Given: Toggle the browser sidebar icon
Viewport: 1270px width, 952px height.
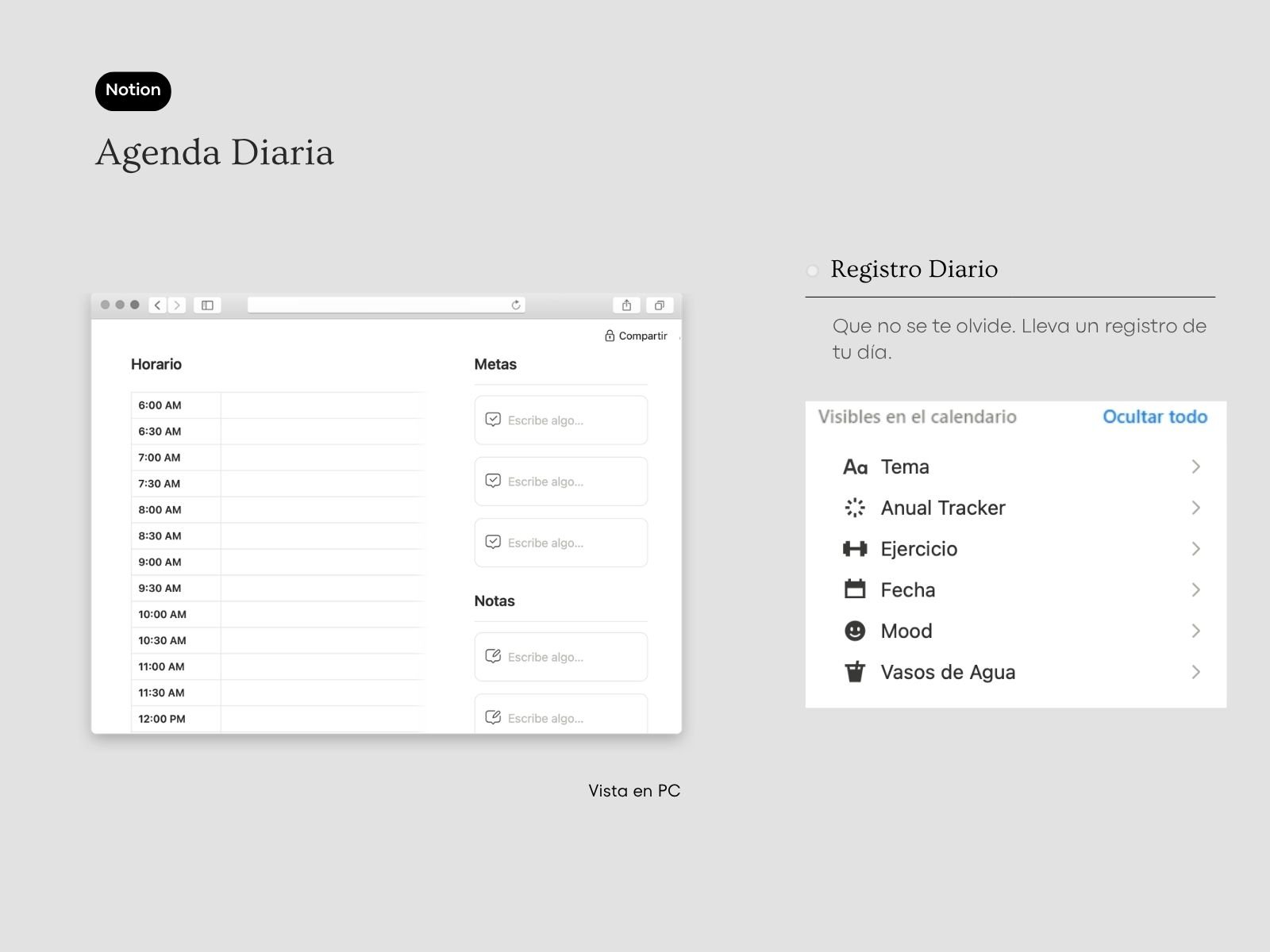Looking at the screenshot, I should [x=207, y=305].
